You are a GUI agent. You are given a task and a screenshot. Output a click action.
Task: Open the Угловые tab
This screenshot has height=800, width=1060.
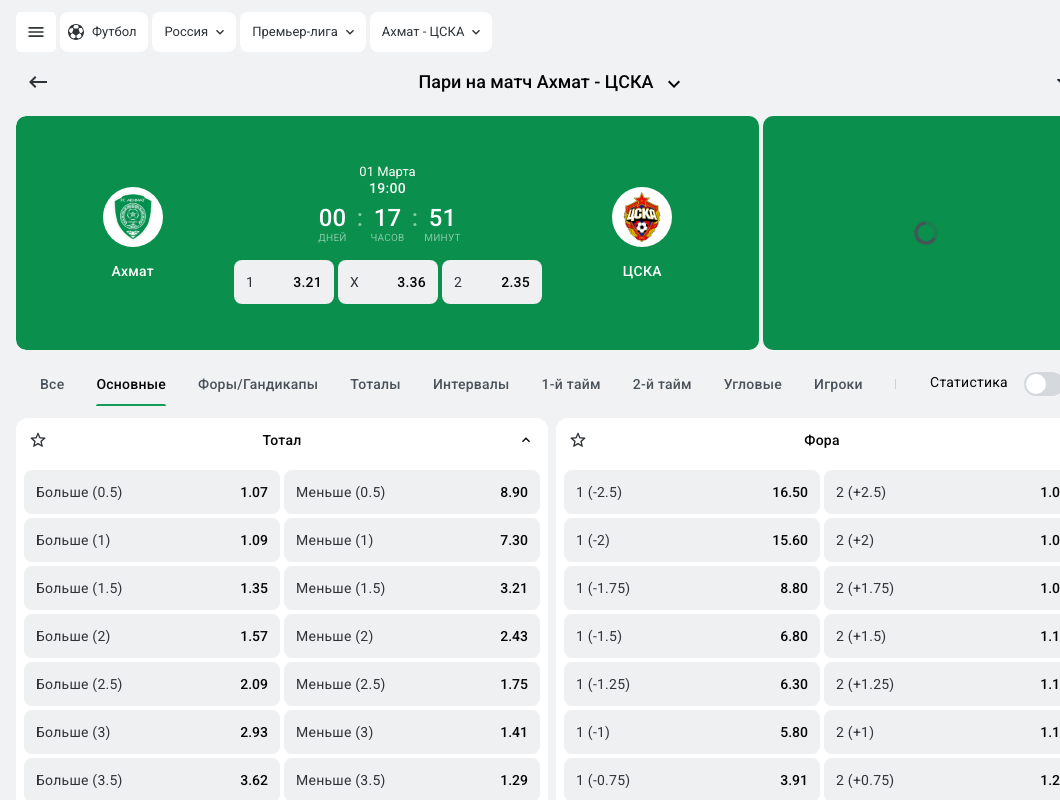tap(753, 384)
